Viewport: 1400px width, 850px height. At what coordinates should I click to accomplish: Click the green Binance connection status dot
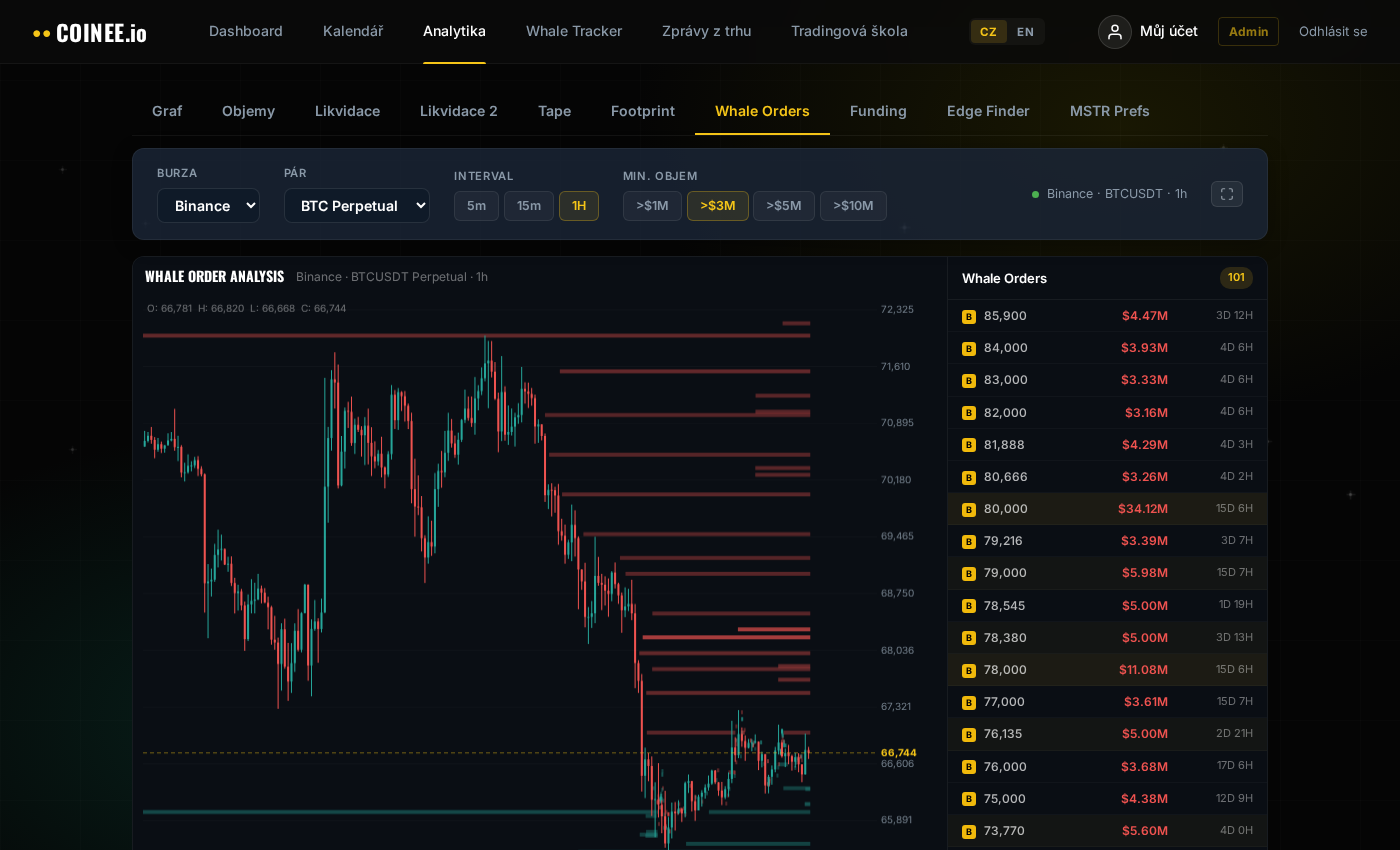click(x=1035, y=194)
